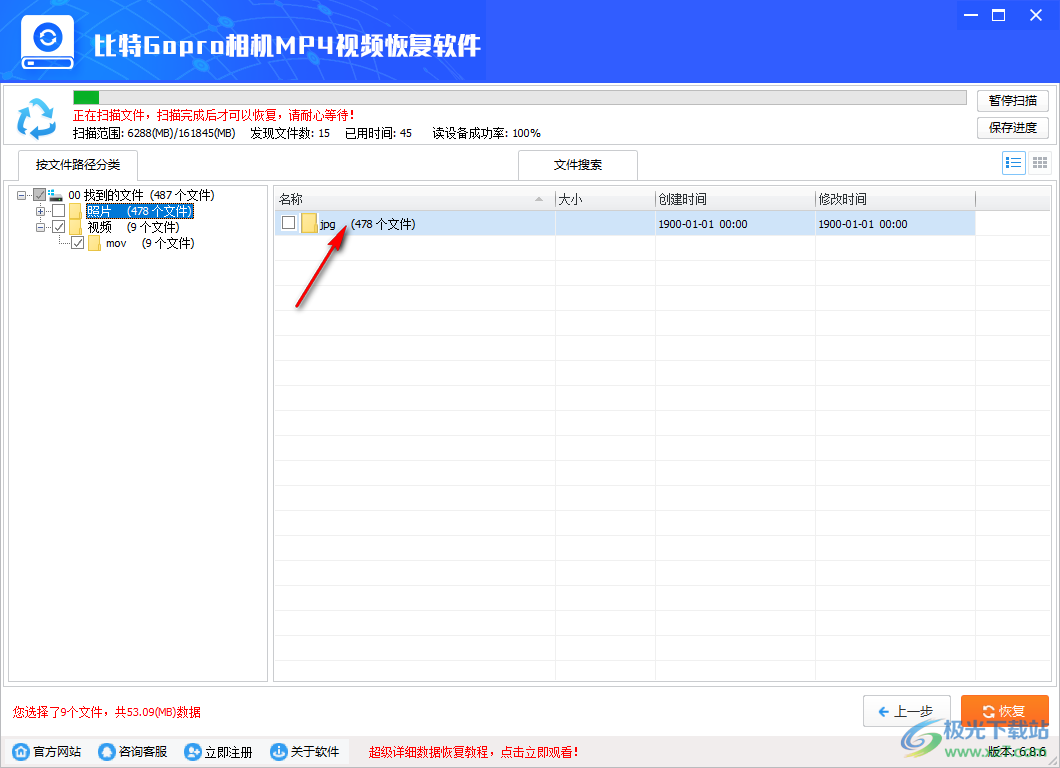
Task: Check the jpg row checkbox
Action: (x=289, y=222)
